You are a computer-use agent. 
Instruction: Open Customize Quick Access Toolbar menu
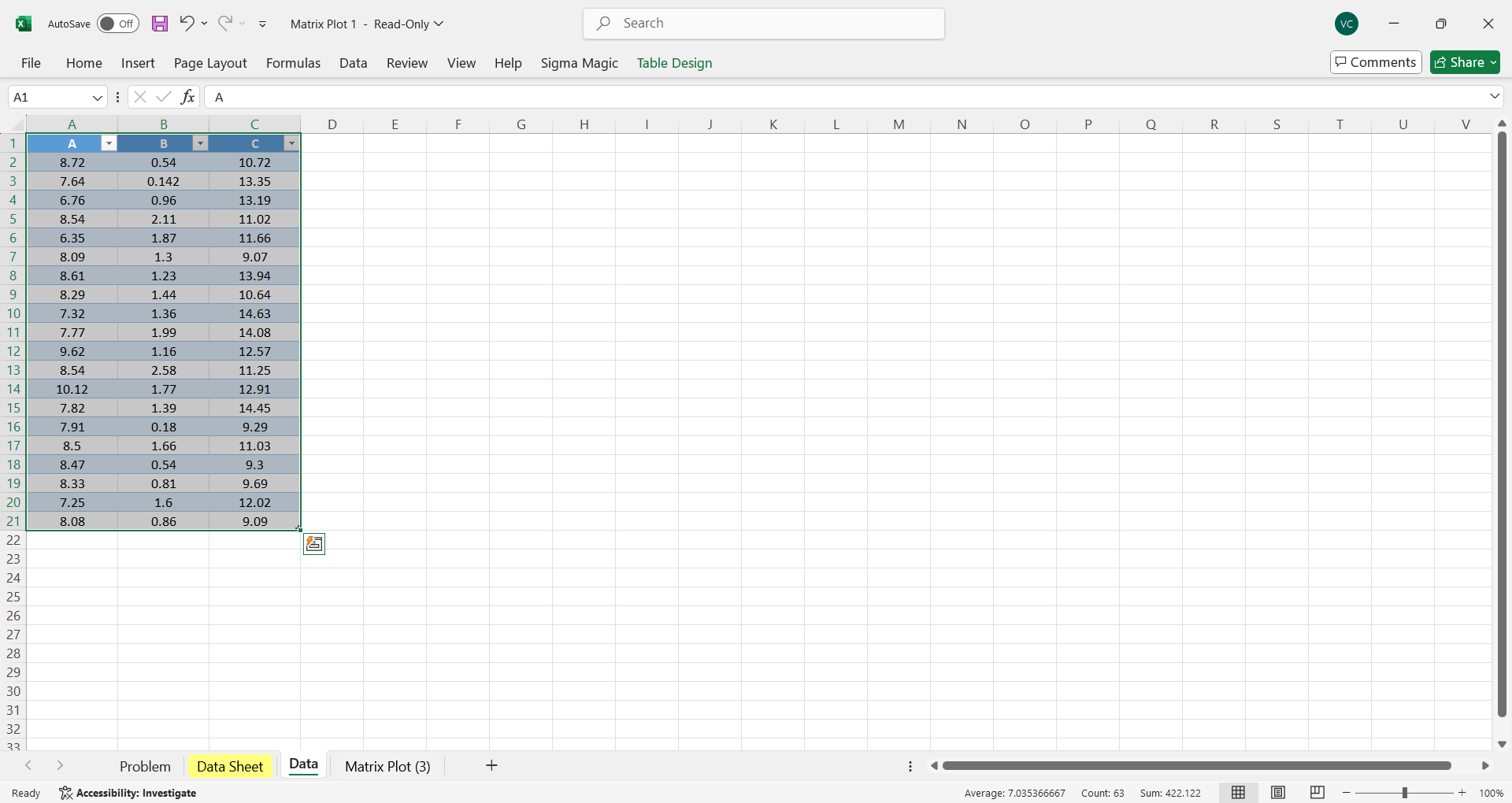(x=262, y=24)
